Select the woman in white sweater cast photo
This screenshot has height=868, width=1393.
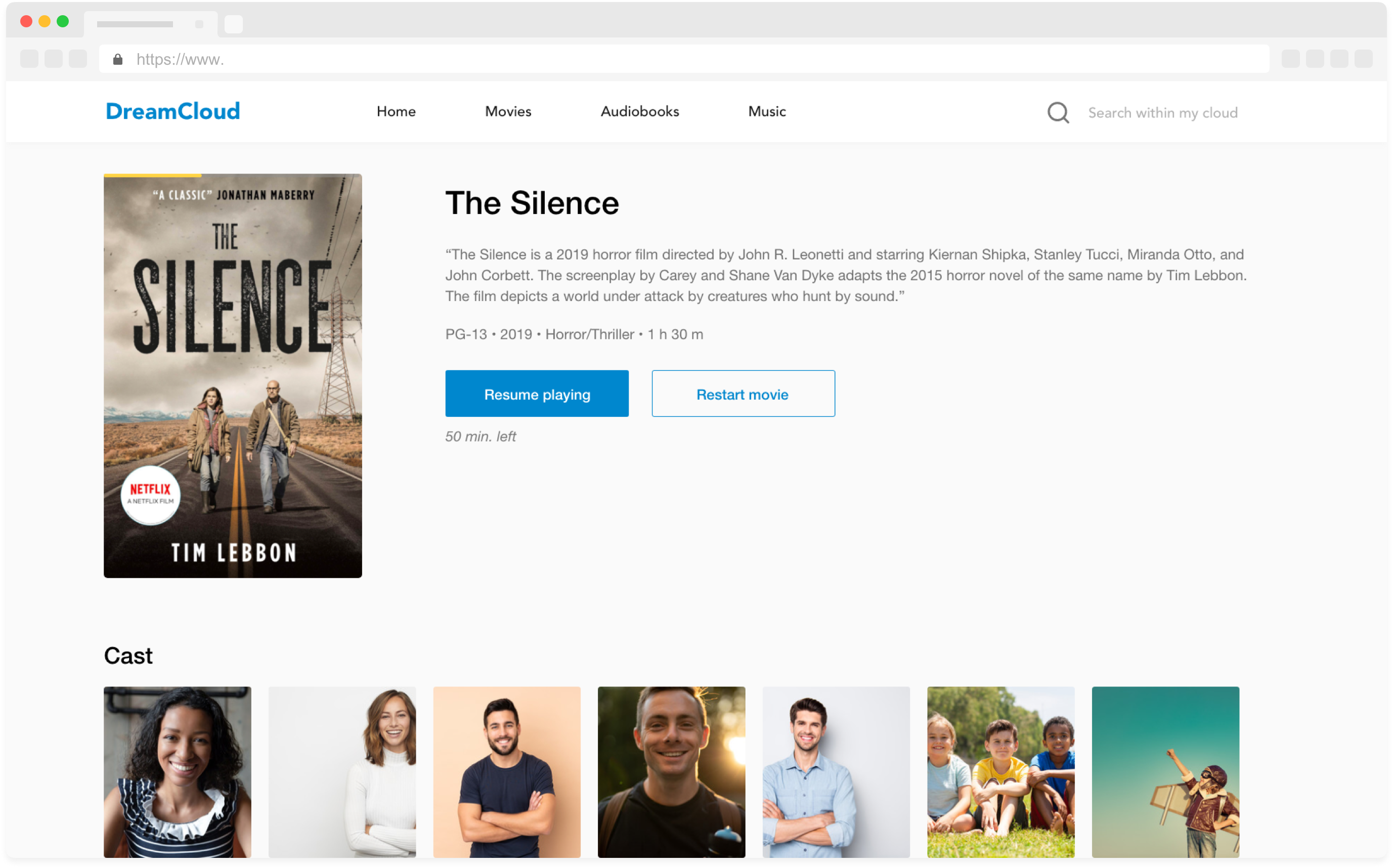342,771
